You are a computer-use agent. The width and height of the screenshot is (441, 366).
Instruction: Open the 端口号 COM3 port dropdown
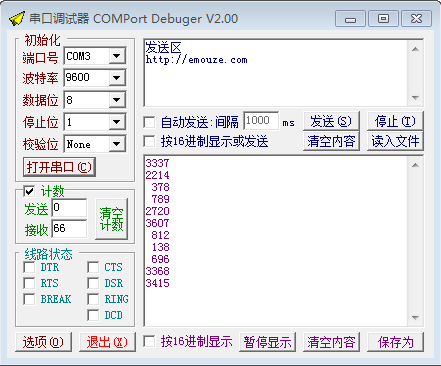(117, 56)
